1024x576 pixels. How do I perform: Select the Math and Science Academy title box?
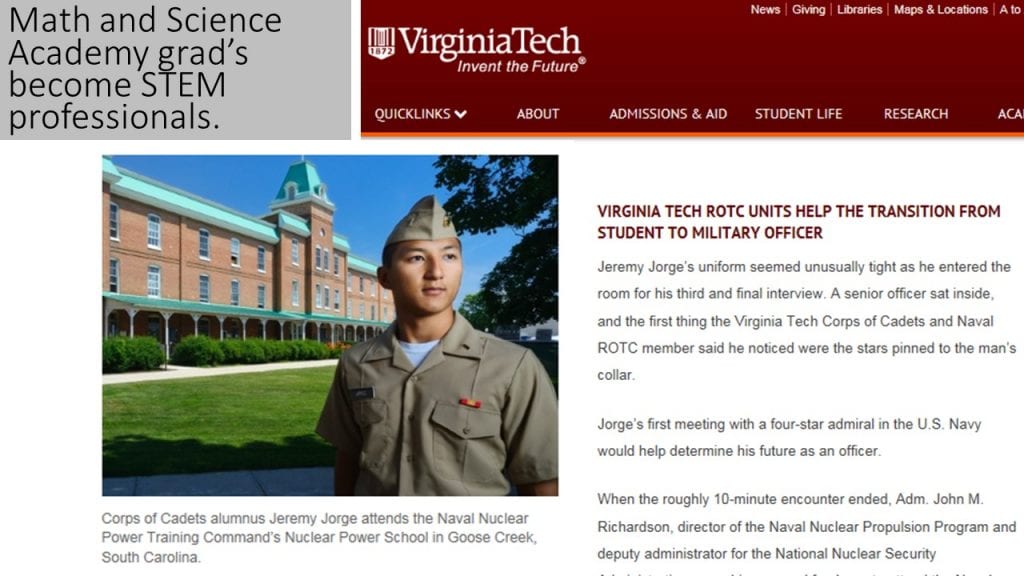coord(176,69)
